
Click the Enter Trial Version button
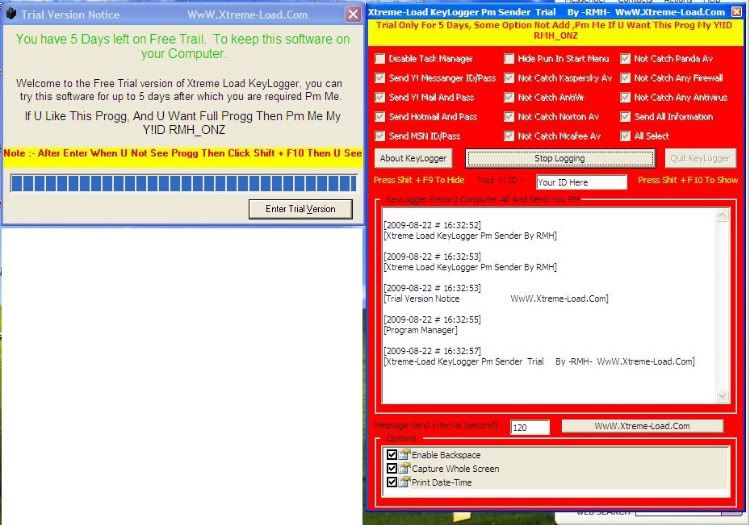tap(300, 209)
